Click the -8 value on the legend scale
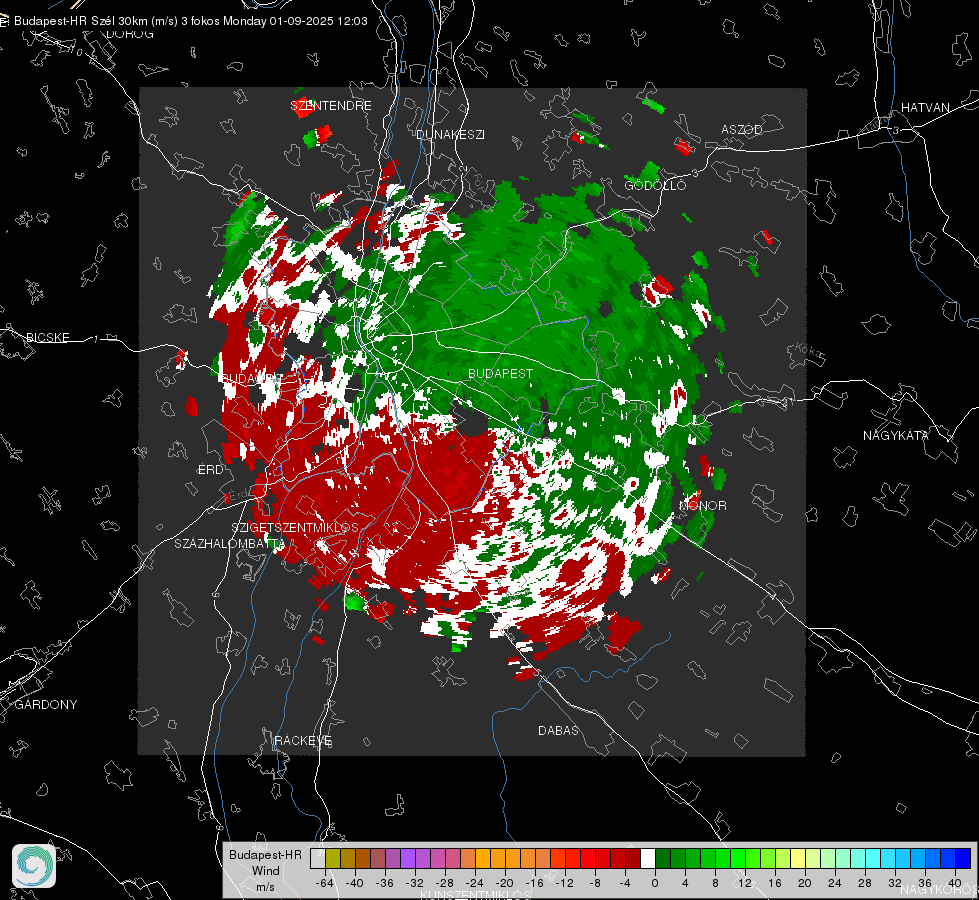This screenshot has height=900, width=979. [596, 883]
